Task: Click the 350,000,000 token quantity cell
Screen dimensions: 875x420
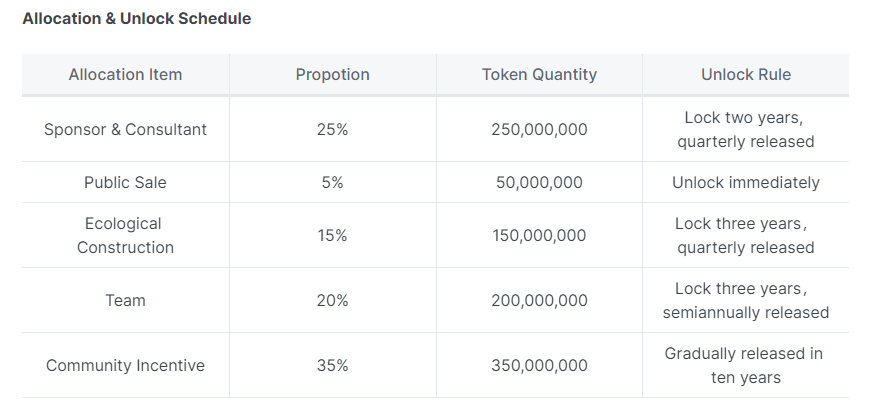Action: [x=539, y=366]
